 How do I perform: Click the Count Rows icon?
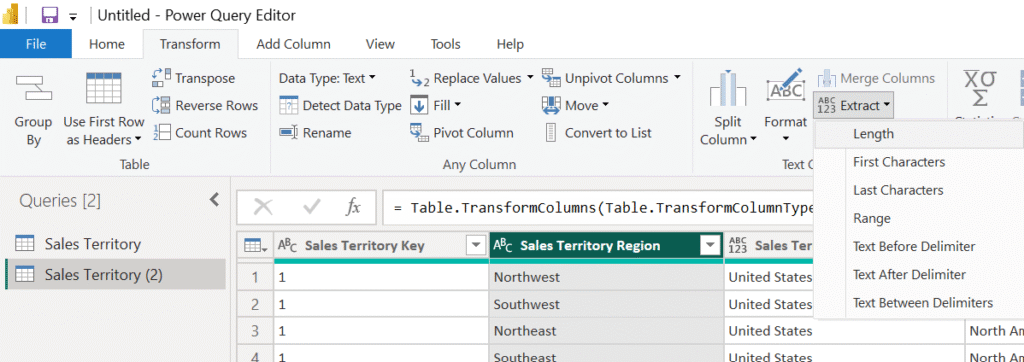161,133
